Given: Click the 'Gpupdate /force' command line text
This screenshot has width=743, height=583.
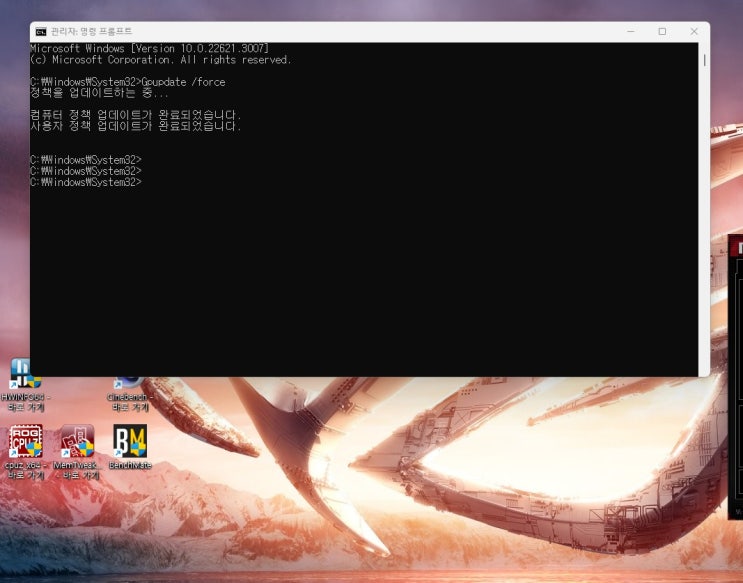Looking at the screenshot, I should pos(183,82).
